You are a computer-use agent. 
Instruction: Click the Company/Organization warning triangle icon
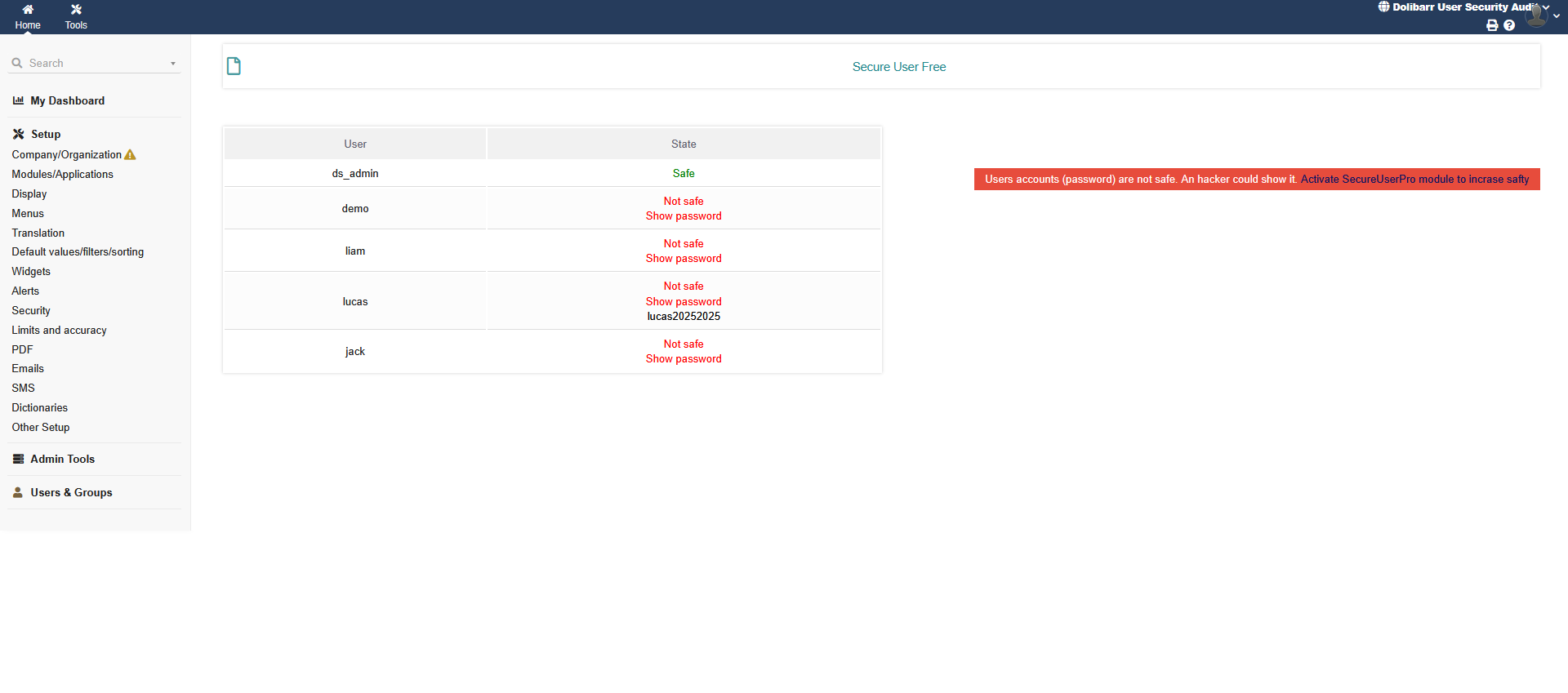tap(130, 155)
